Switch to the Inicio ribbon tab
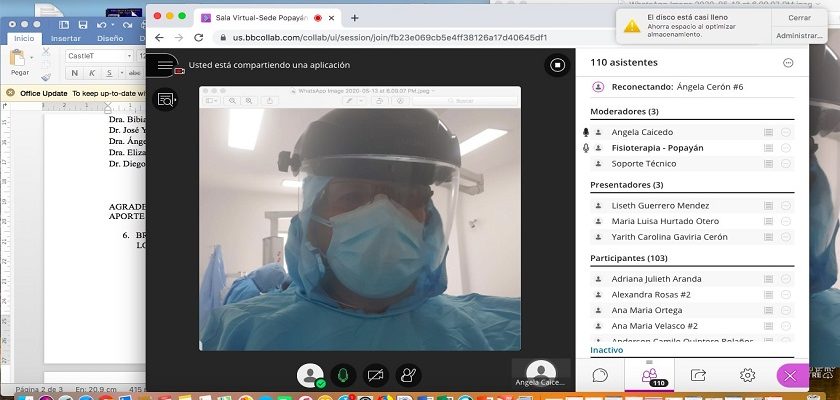Screen dimensions: 840x400 point(24,39)
